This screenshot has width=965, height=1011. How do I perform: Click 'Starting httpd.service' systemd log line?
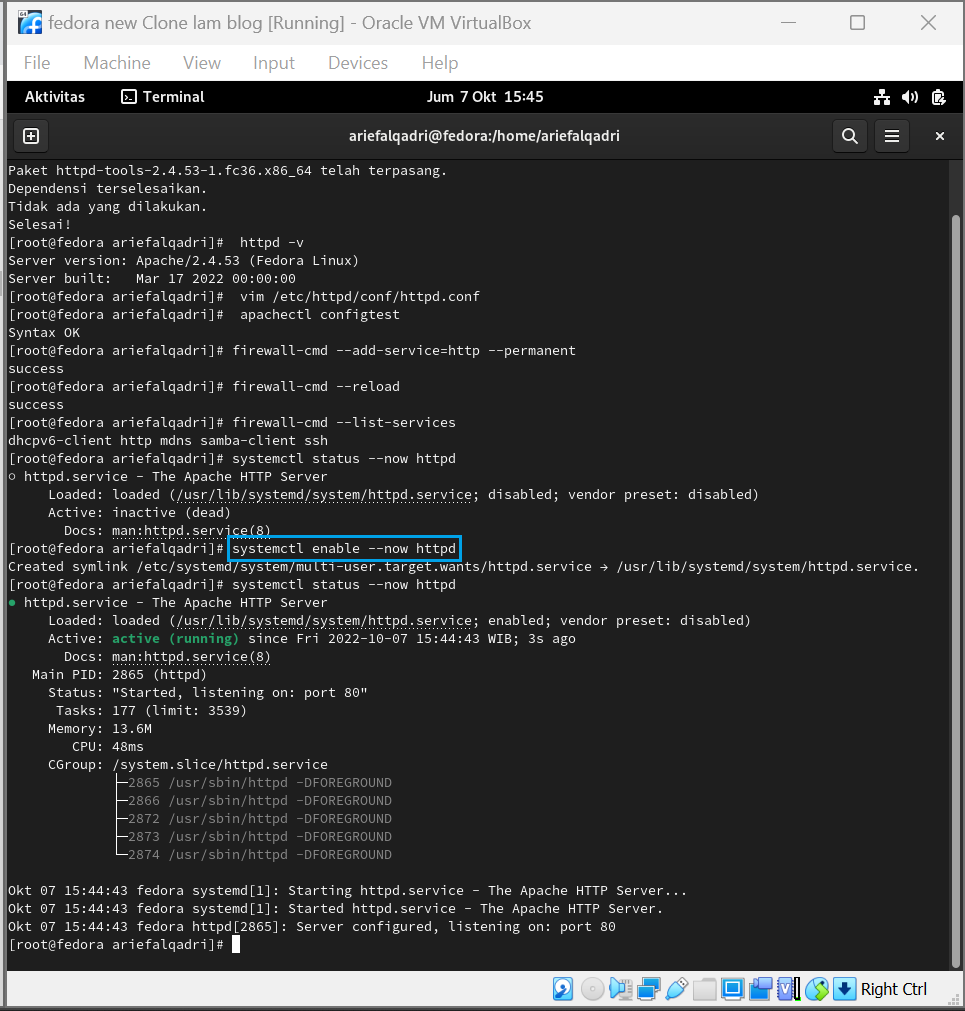(x=347, y=890)
